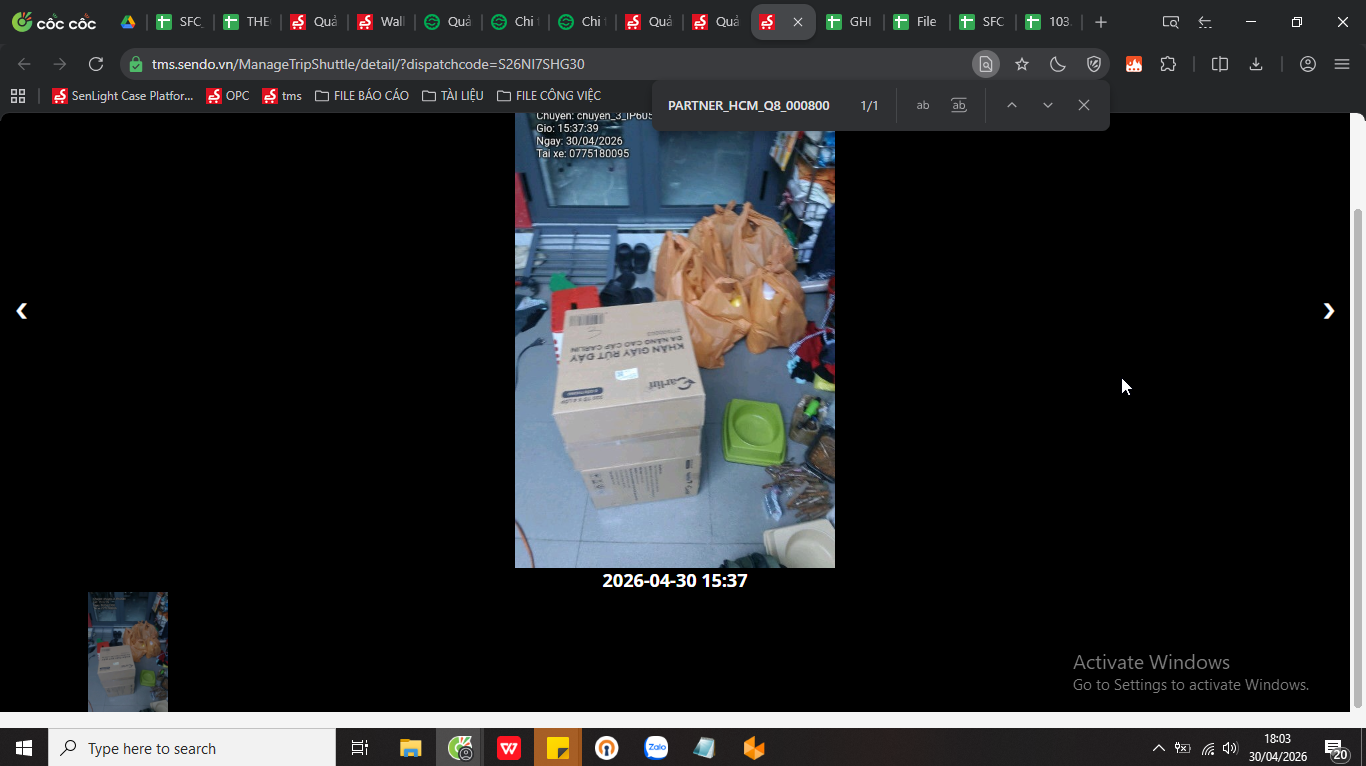Expand the FILE CÔNG VIỆC bookmark folder
The image size is (1366, 766).
point(549,96)
